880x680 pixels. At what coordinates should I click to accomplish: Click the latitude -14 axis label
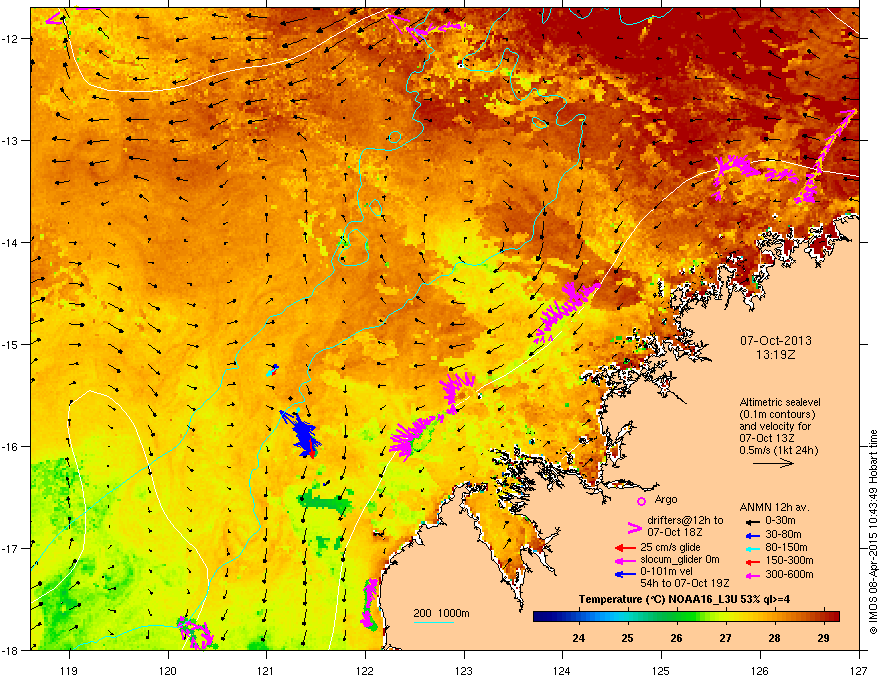pos(11,242)
